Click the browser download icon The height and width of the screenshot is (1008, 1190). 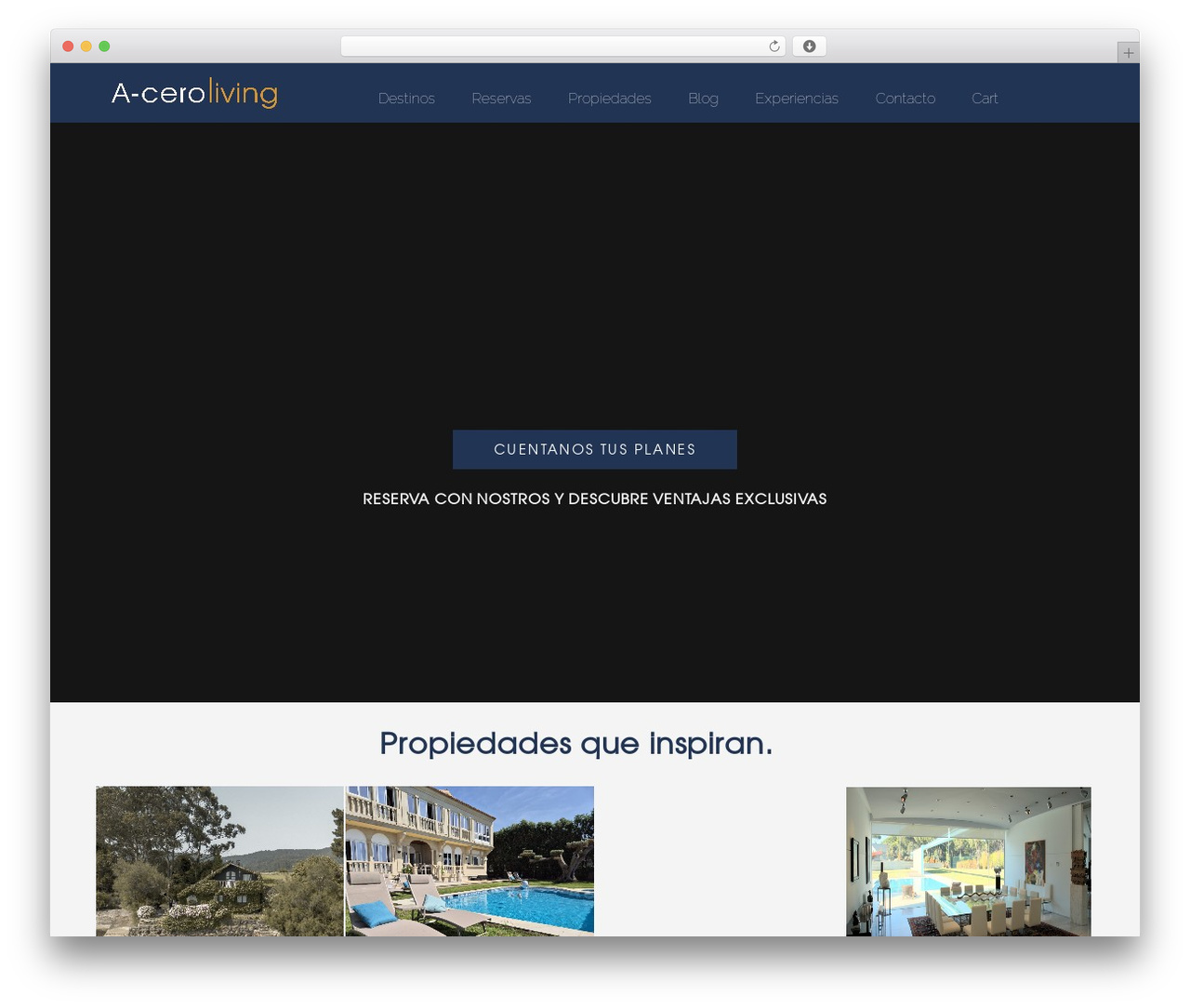(x=810, y=46)
